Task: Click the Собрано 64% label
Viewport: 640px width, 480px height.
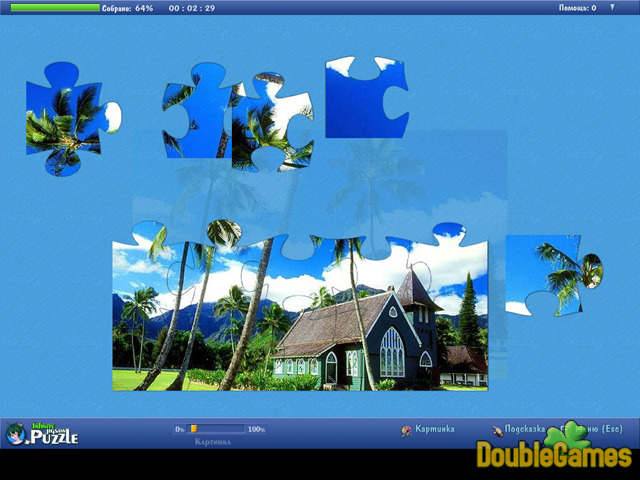Action: point(128,8)
